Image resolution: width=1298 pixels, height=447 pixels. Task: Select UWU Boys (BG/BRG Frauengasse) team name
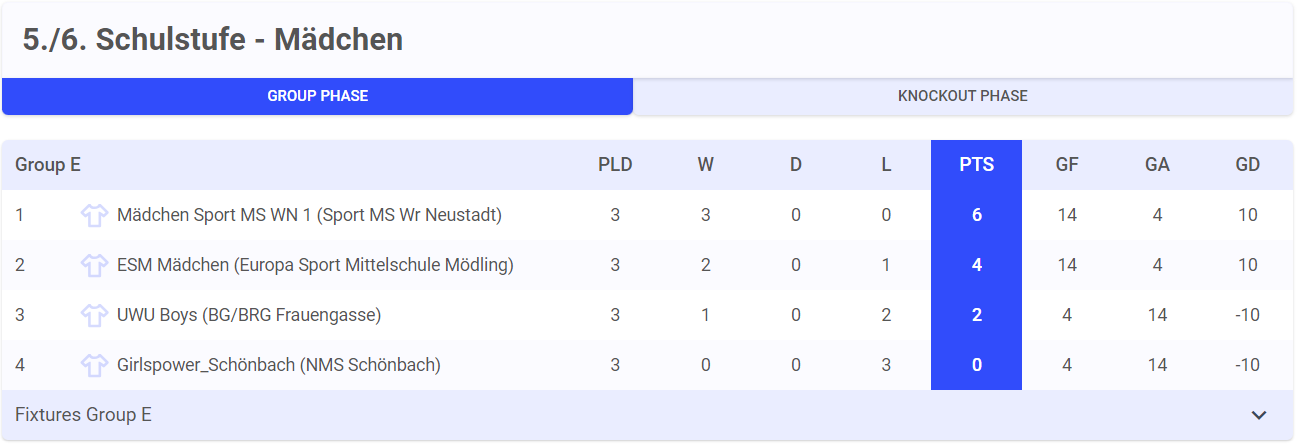pos(249,315)
